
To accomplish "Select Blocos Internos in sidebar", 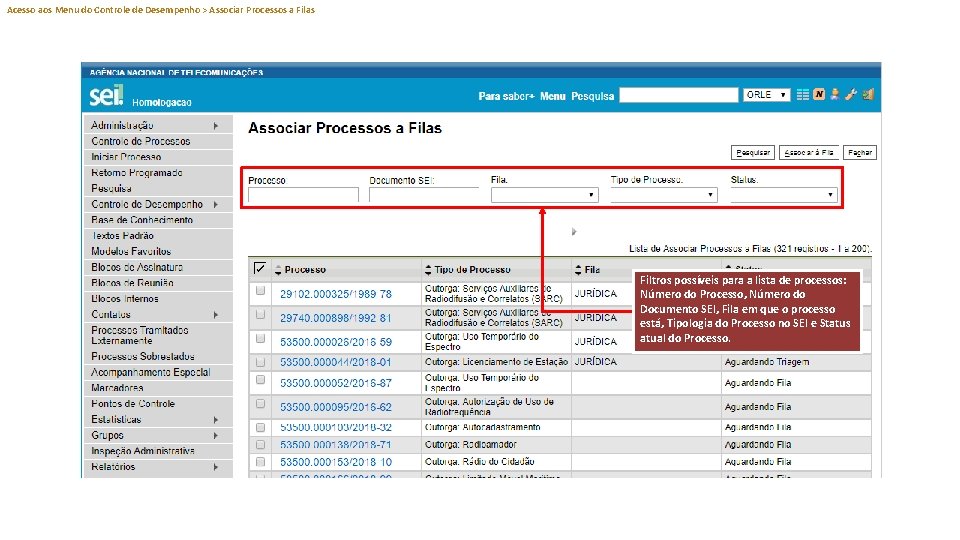I will pos(158,299).
